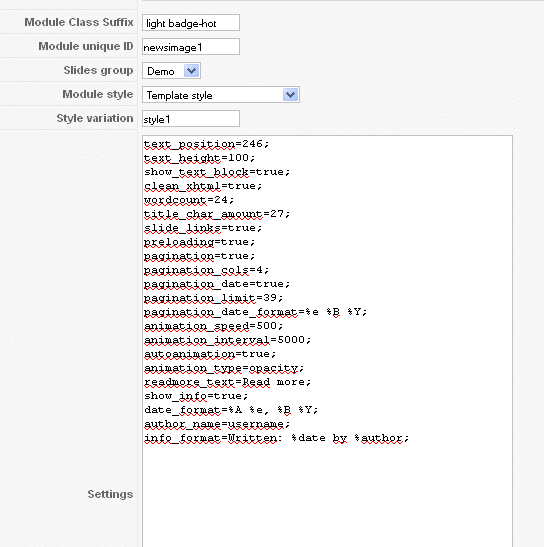This screenshot has width=544, height=547.
Task: Click the pagination_limit=39 line
Action: tap(213, 298)
